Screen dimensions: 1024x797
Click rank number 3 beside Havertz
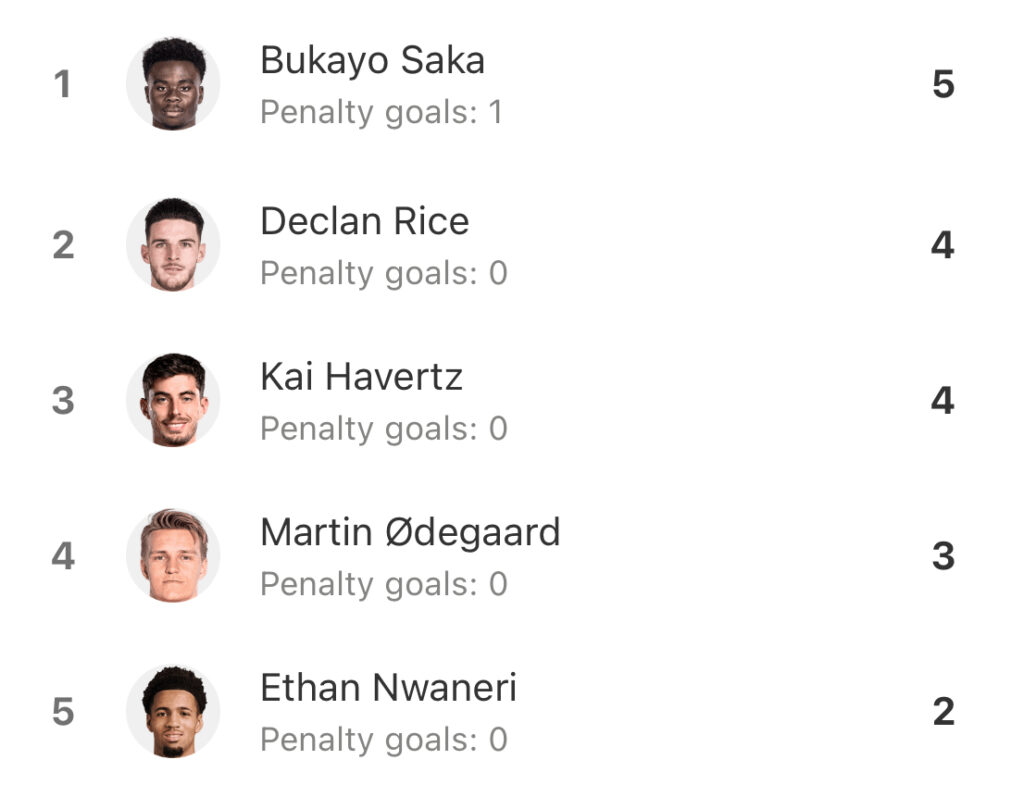pos(63,400)
